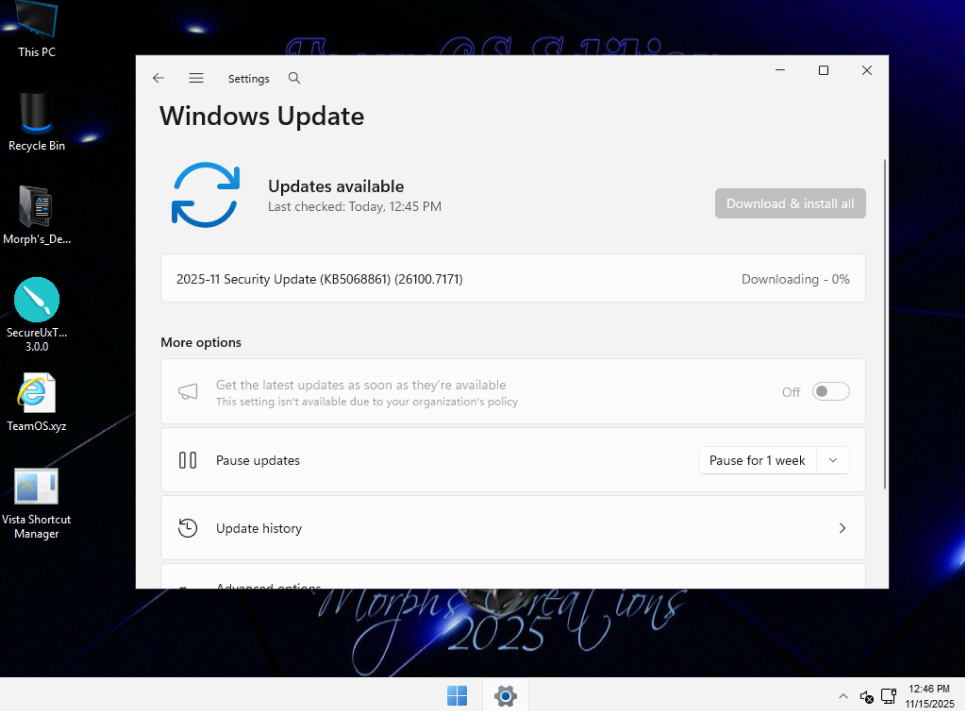Show hidden system tray icons
The width and height of the screenshot is (965, 711).
[842, 696]
